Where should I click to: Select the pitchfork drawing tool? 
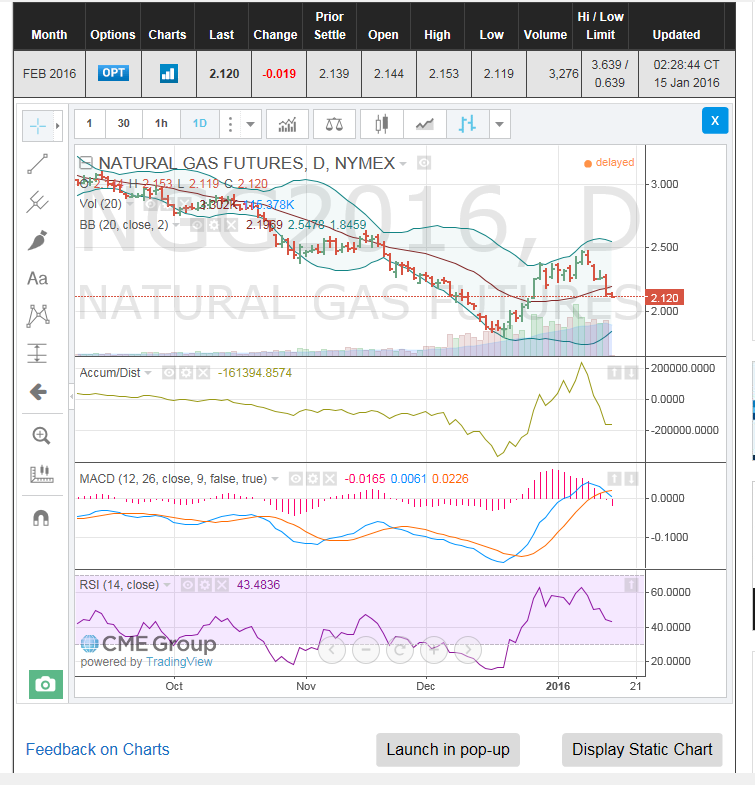click(x=38, y=202)
